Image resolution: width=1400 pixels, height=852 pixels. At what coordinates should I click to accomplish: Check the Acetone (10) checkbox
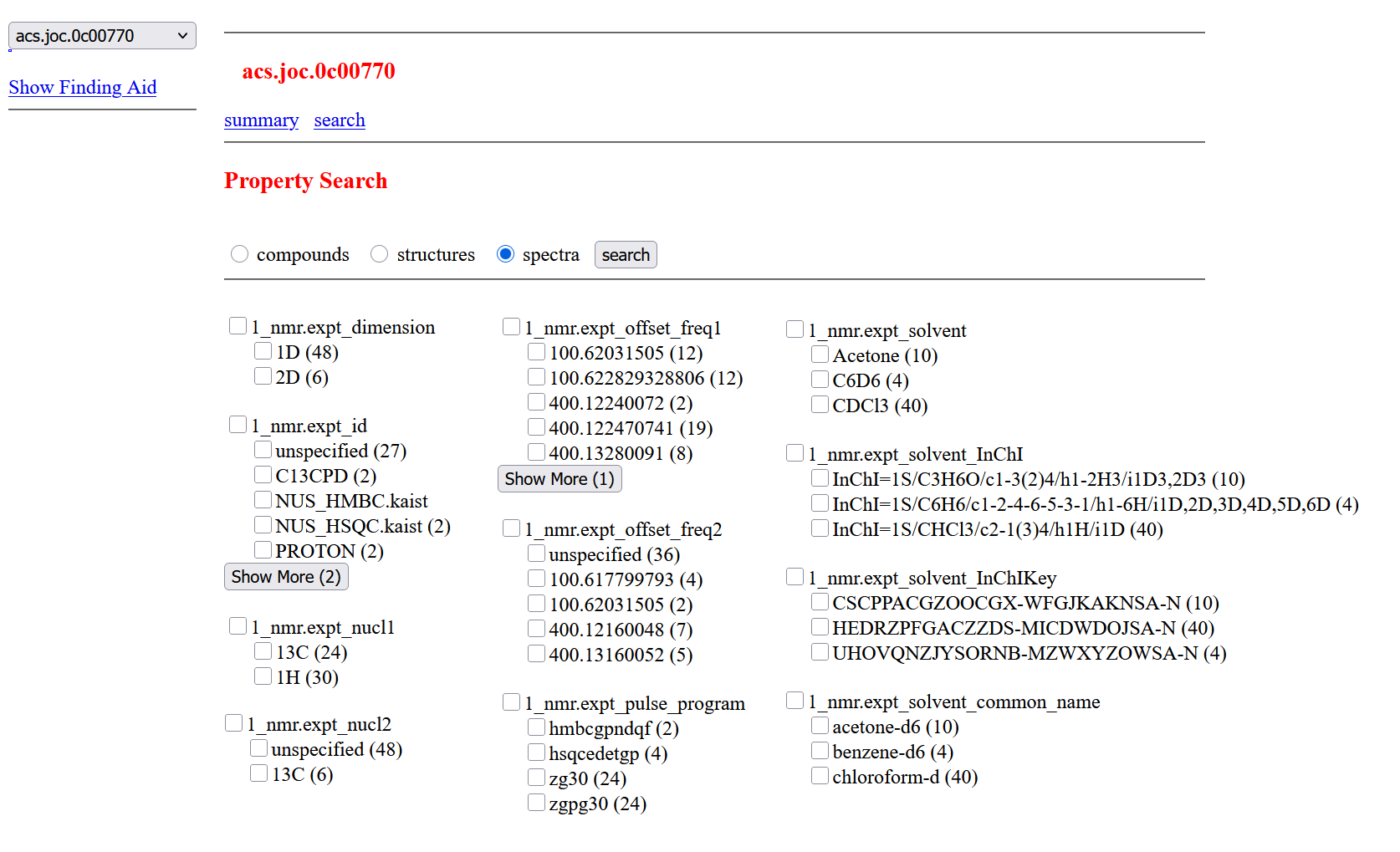pos(820,355)
